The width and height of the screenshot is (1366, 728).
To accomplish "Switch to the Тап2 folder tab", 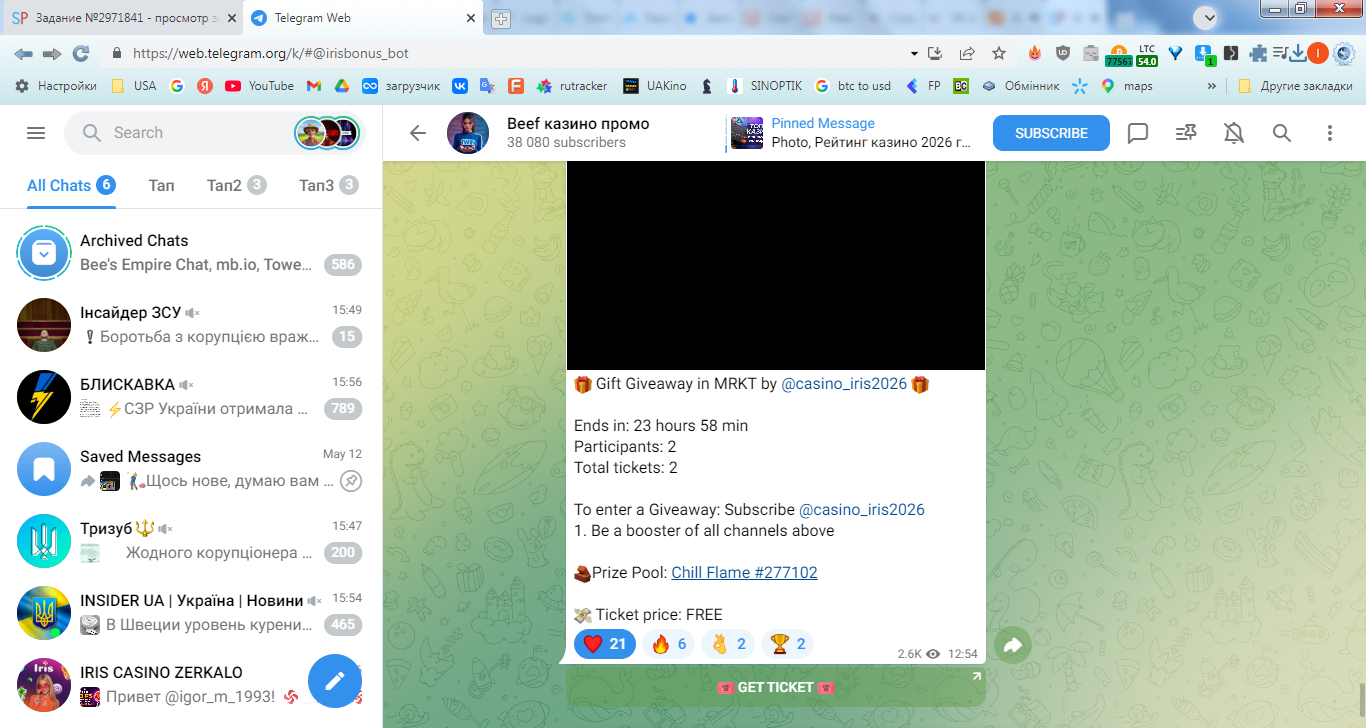I will click(x=236, y=185).
